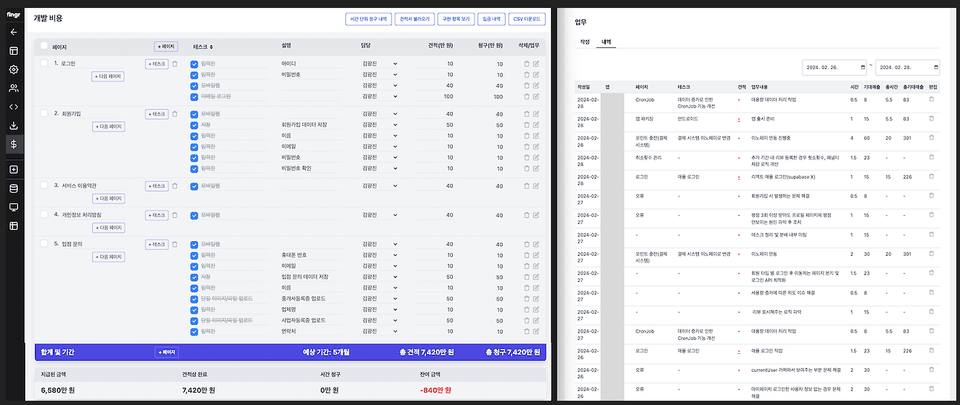Click the 입금 내역 button
Viewport: 960px width, 405px height.
click(x=490, y=20)
